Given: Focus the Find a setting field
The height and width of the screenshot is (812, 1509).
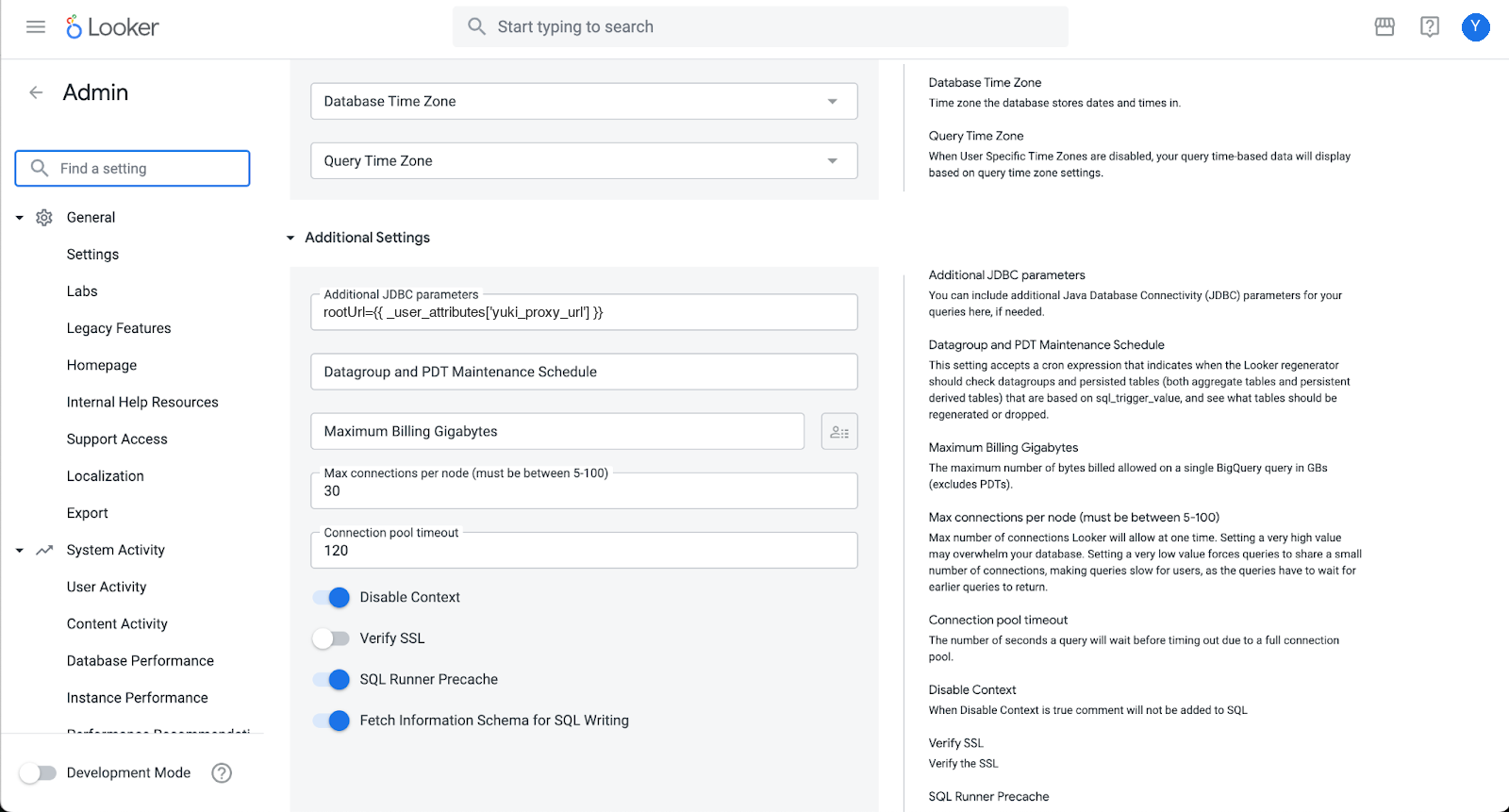Looking at the screenshot, I should tap(133, 169).
